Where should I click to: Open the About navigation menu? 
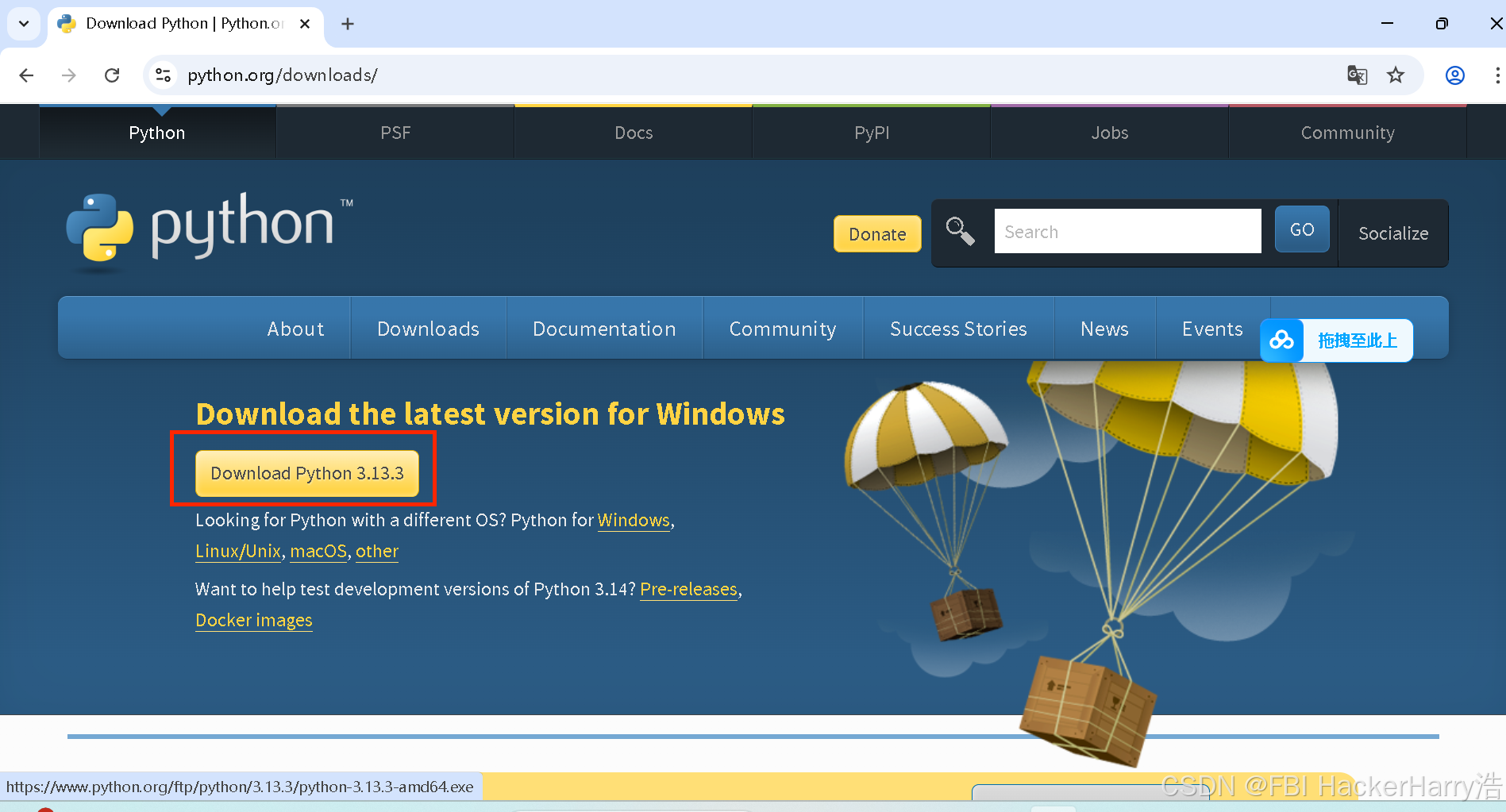pos(295,329)
